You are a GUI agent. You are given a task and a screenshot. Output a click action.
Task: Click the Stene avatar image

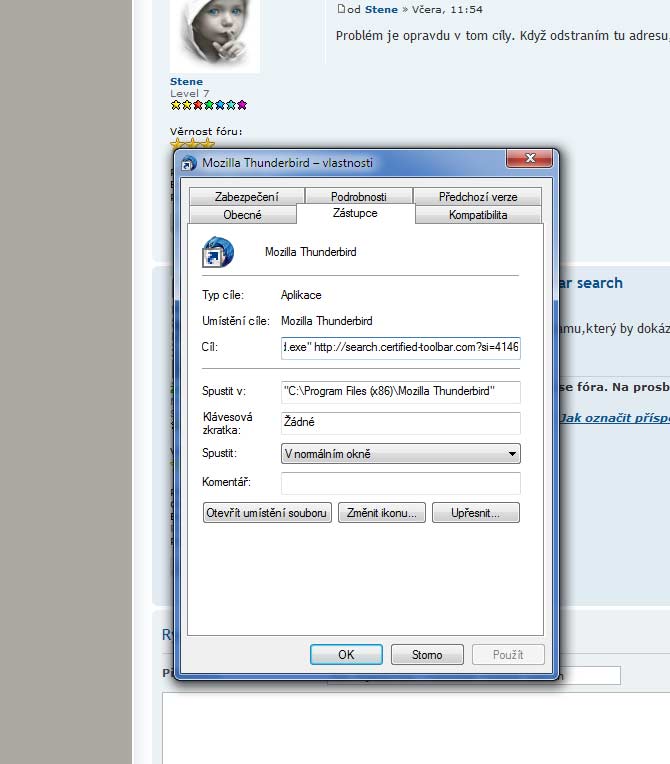point(215,35)
